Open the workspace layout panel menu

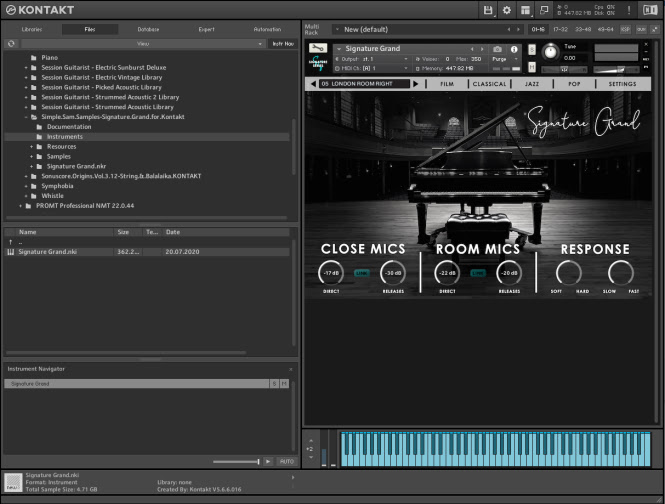(525, 10)
